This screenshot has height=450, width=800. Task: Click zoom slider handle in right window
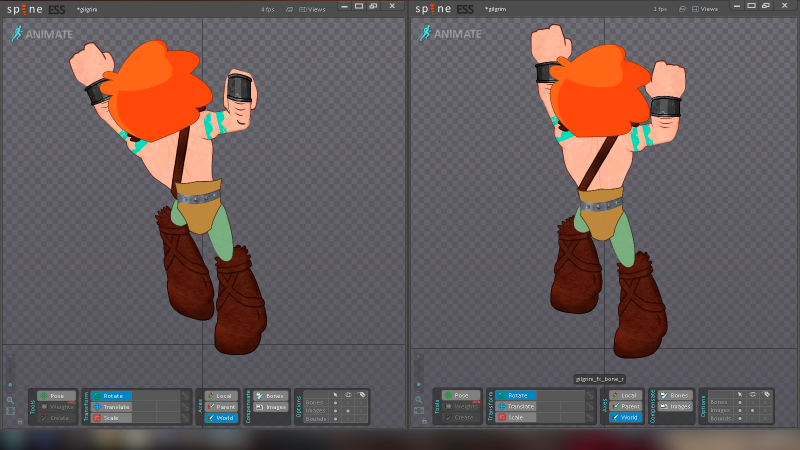pos(419,384)
